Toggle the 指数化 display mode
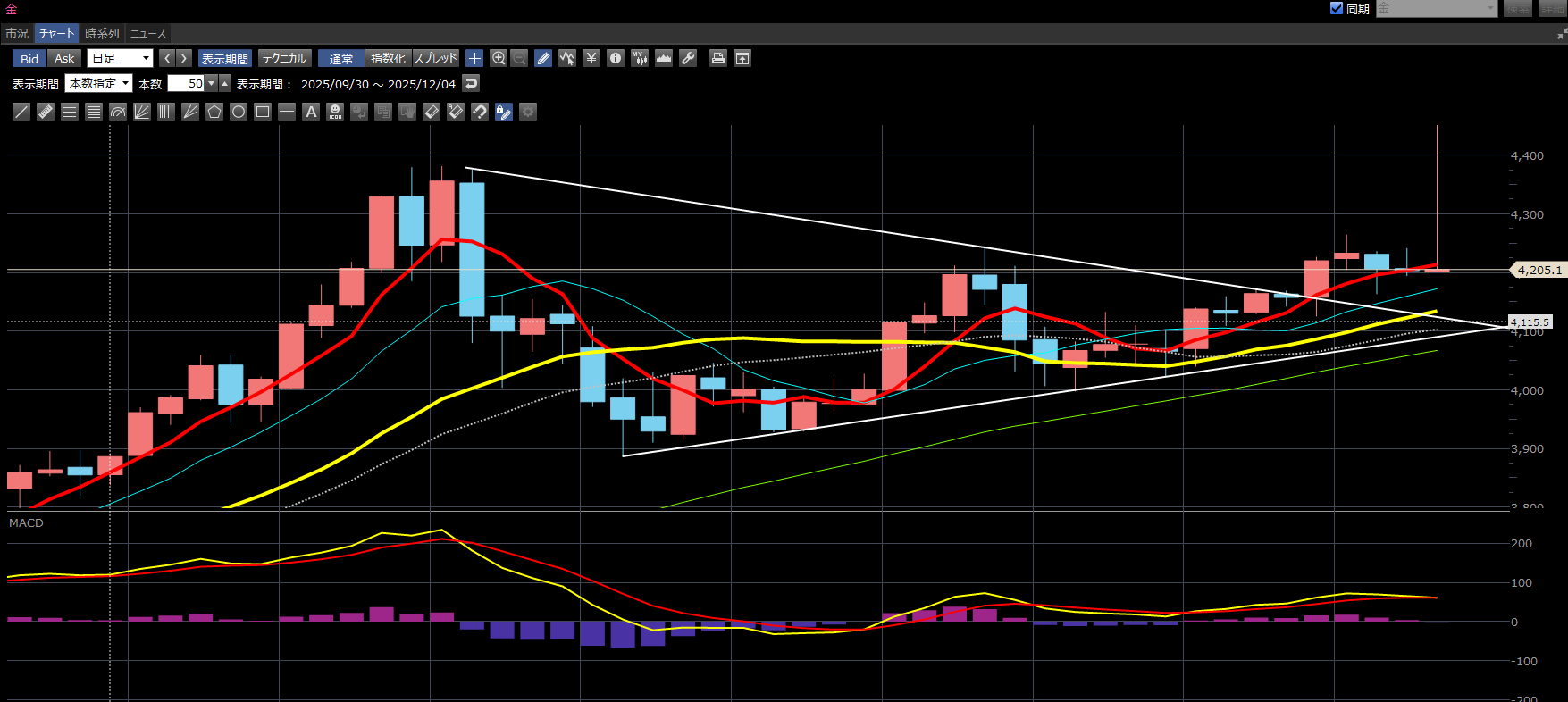This screenshot has width=1568, height=702. pyautogui.click(x=388, y=58)
